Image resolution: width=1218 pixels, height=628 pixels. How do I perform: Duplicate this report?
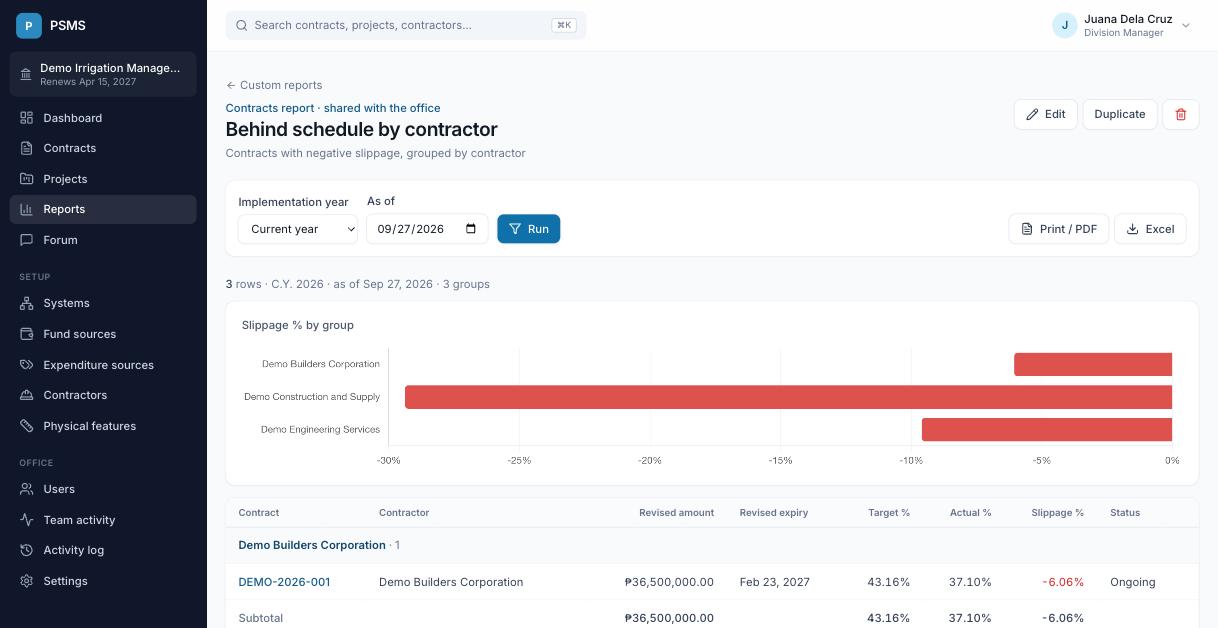pos(1120,114)
